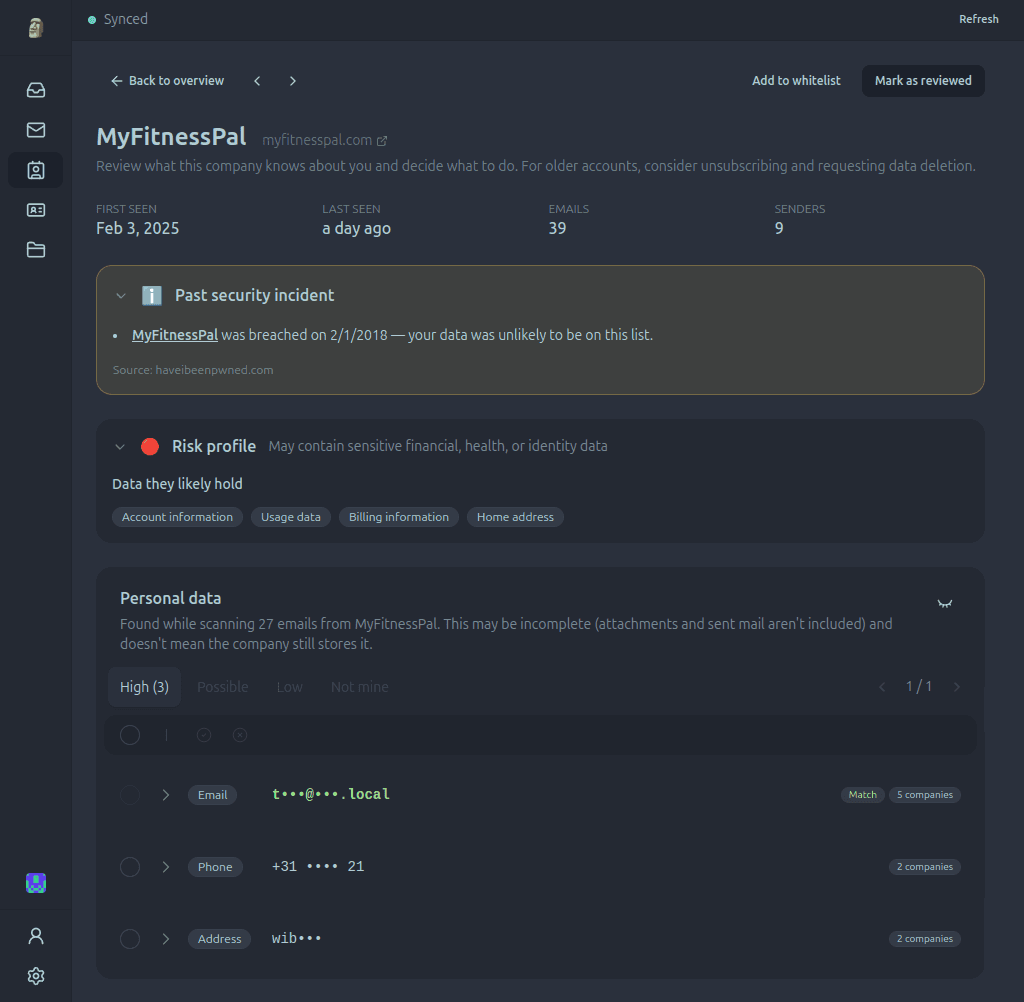Click the masked email t•••@•••.local

pos(331,794)
